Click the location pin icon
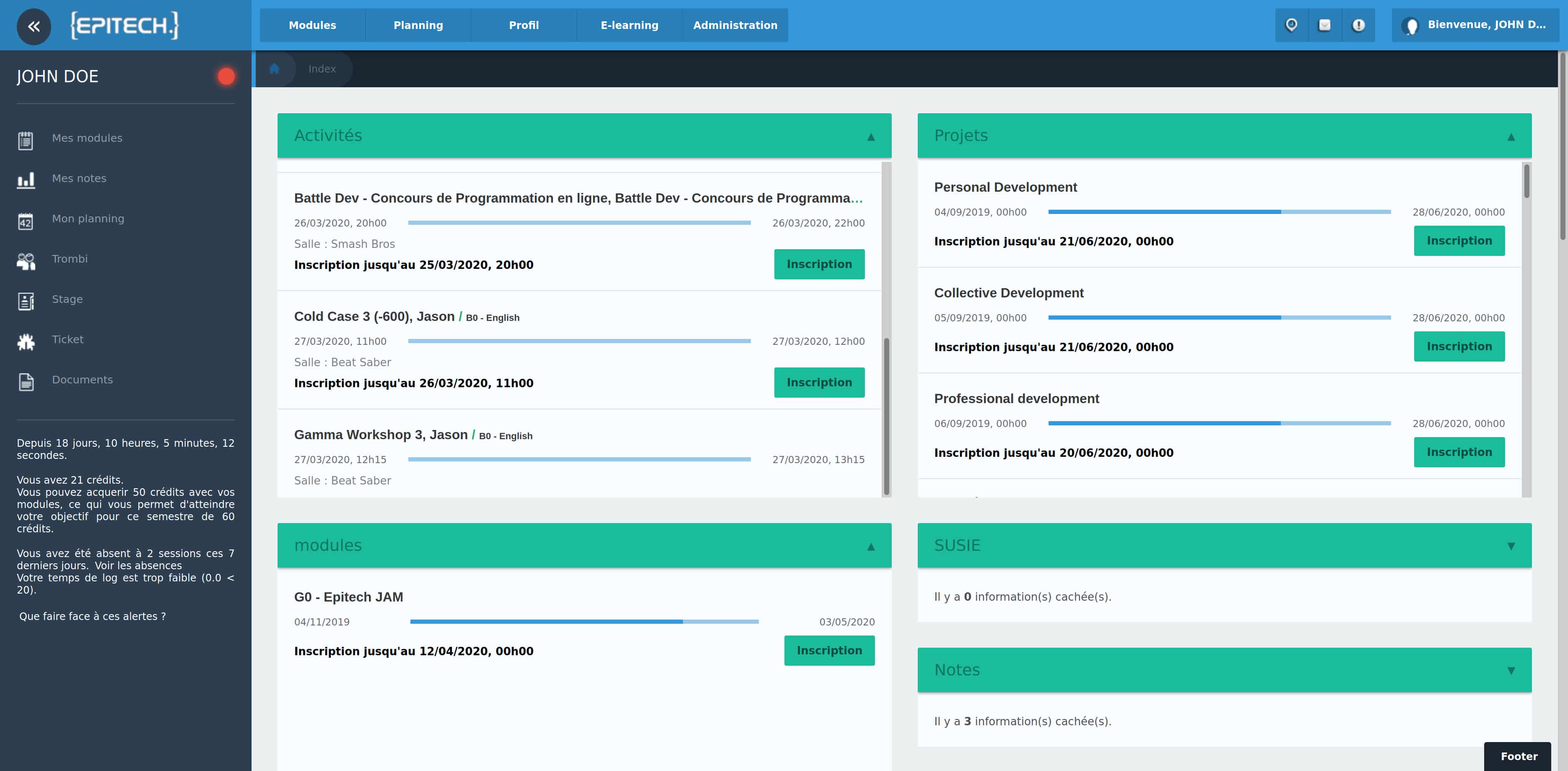 click(x=1292, y=25)
